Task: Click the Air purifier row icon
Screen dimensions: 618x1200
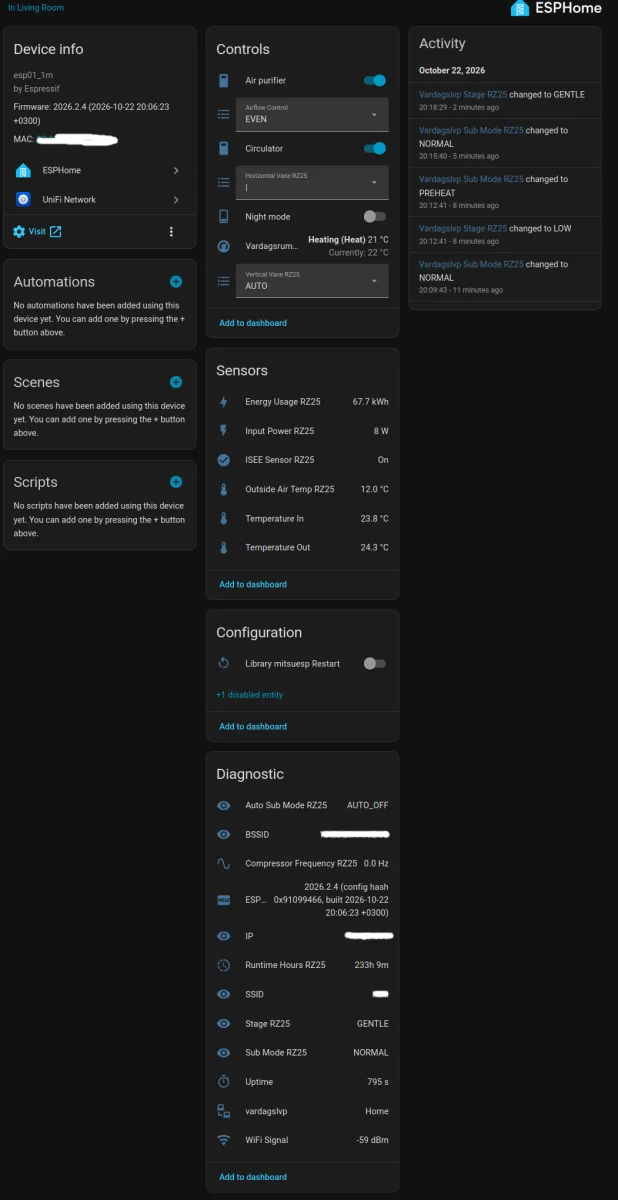Action: point(224,81)
